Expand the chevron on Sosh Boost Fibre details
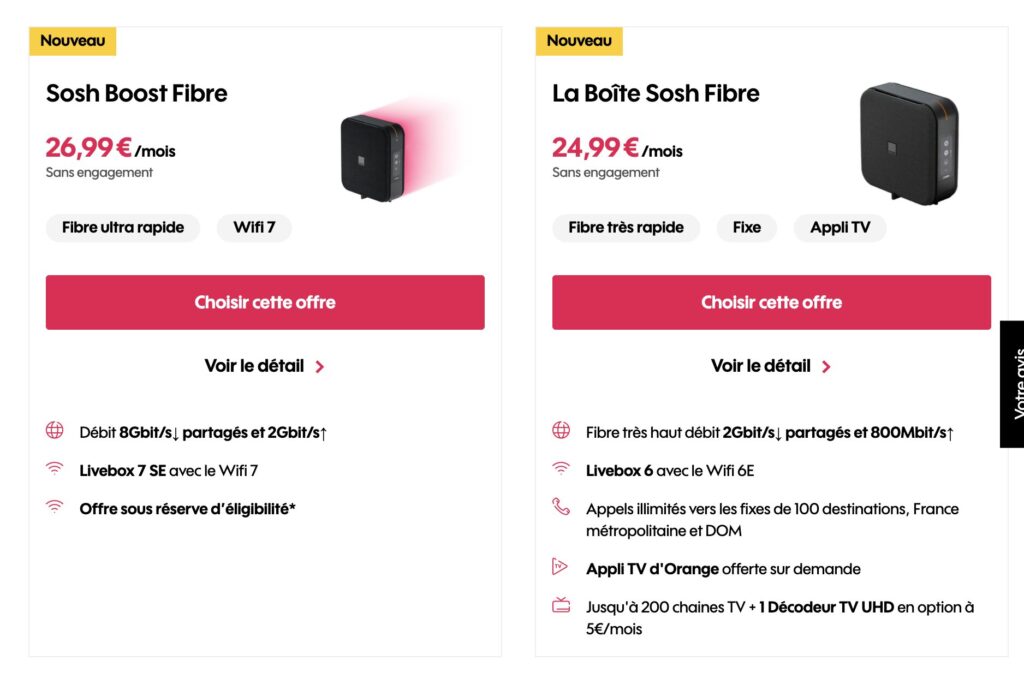Screen dimensions: 1024x678 [x=320, y=366]
